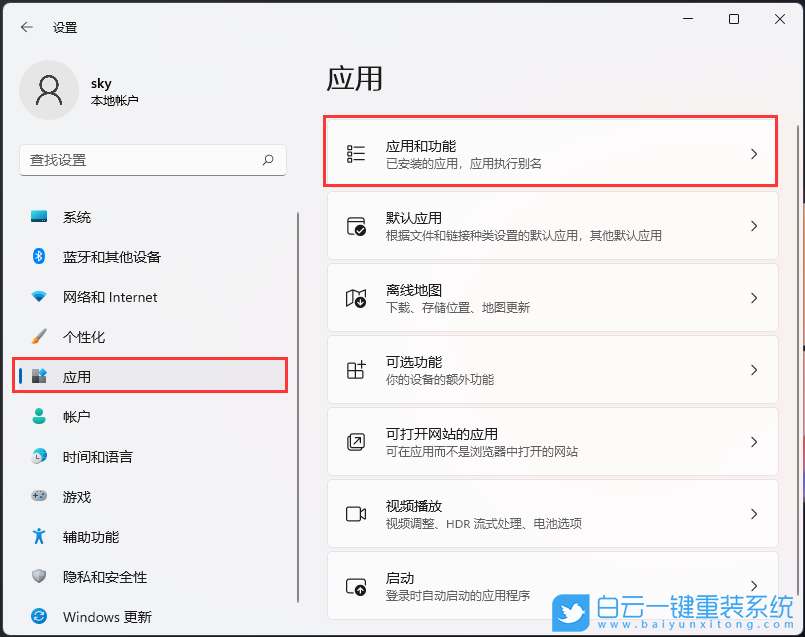Viewport: 805px width, 637px height.
Task: Expand 视频播放 via its chevron arrow
Action: (754, 513)
